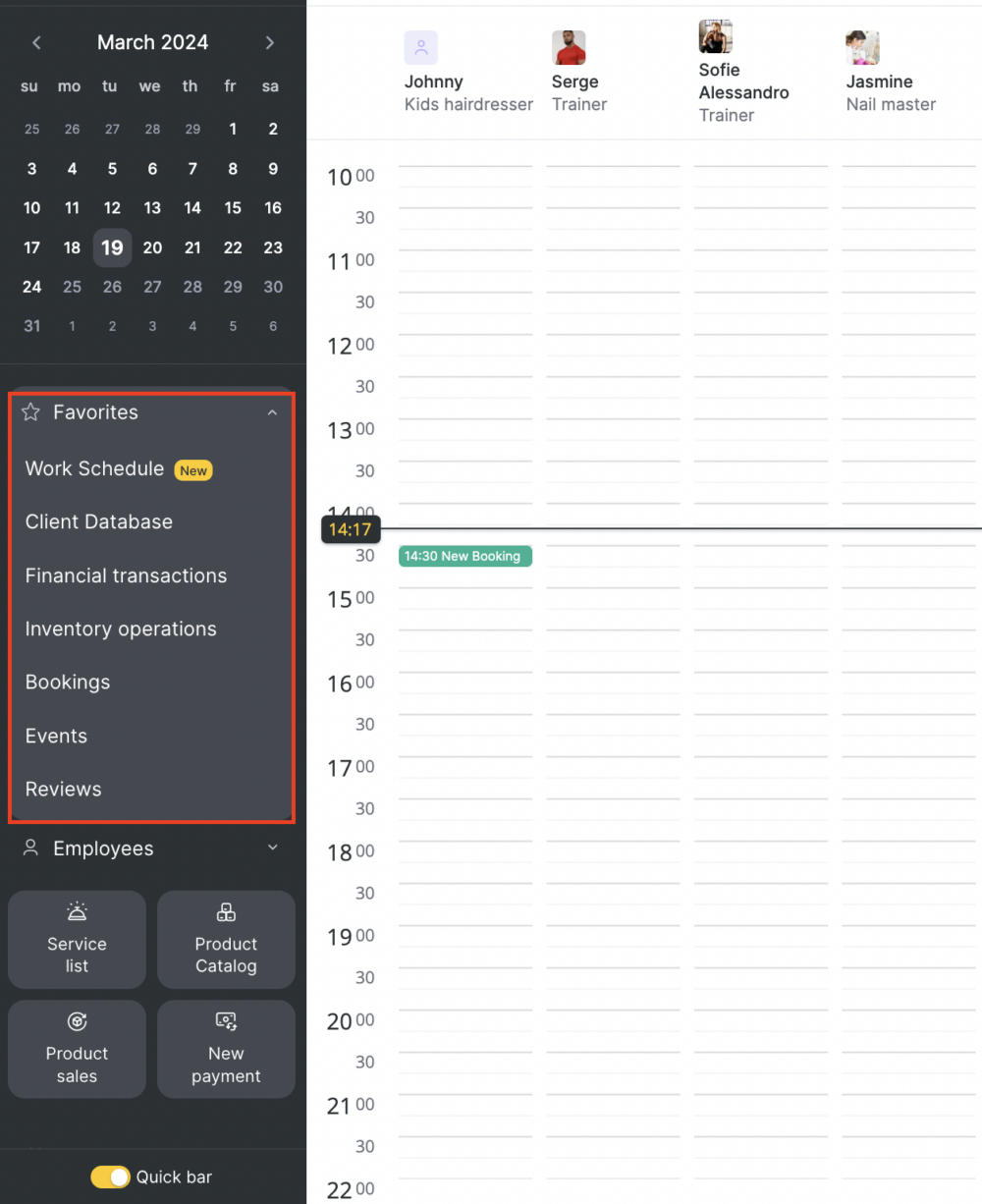Image resolution: width=982 pixels, height=1204 pixels.
Task: Click the Service list bell icon
Action: [77, 912]
